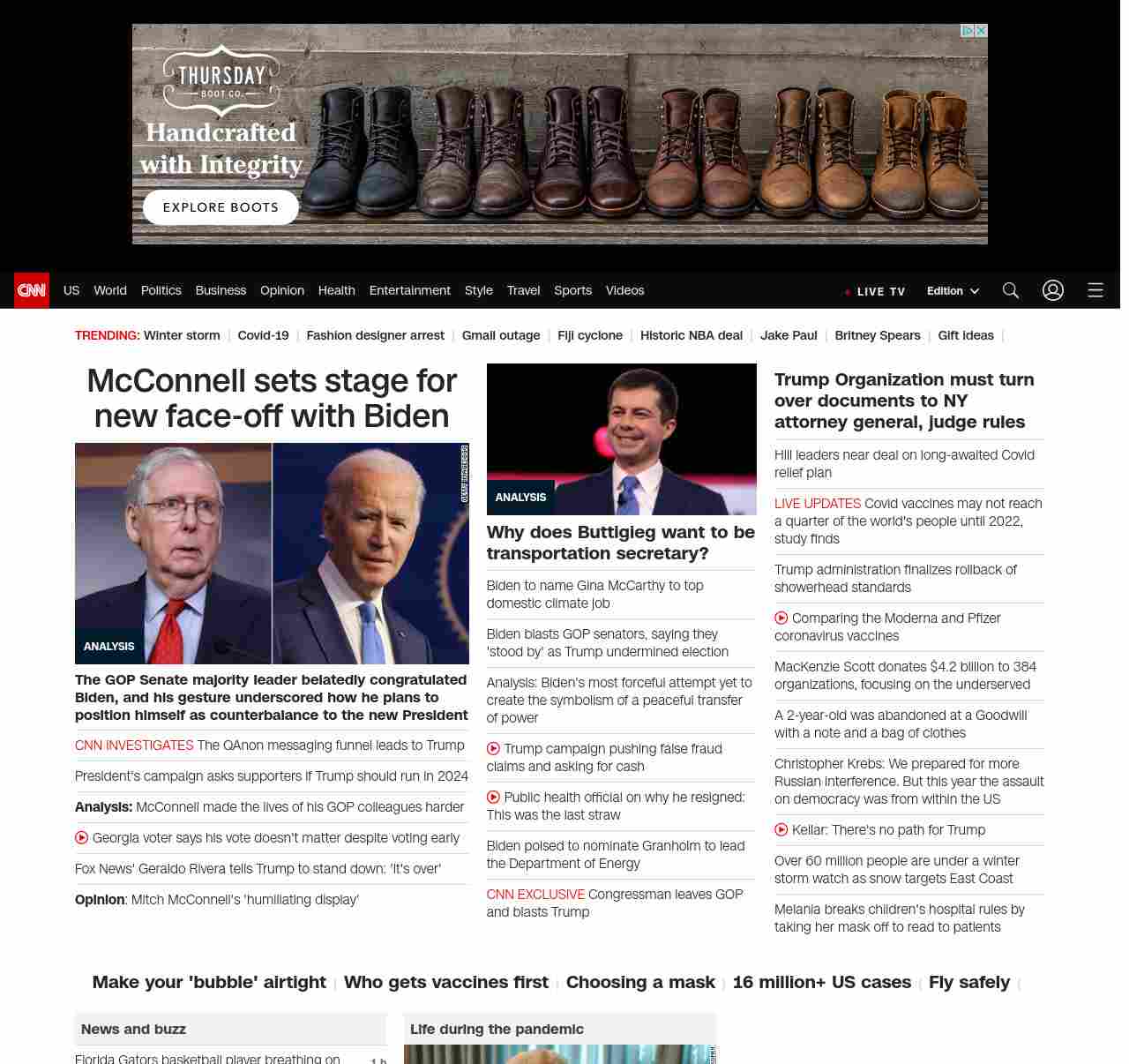
Task: Open the Politics section in navigation
Action: click(x=161, y=290)
